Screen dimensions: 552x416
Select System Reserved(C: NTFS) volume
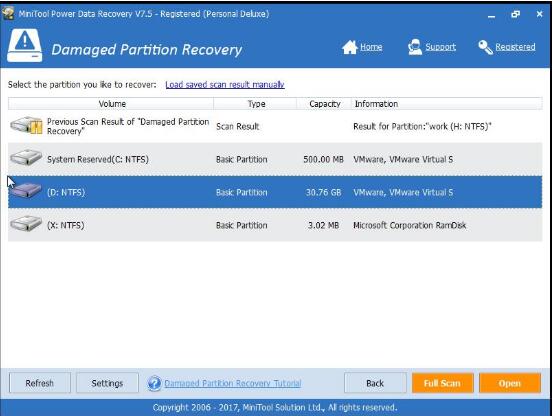point(275,159)
